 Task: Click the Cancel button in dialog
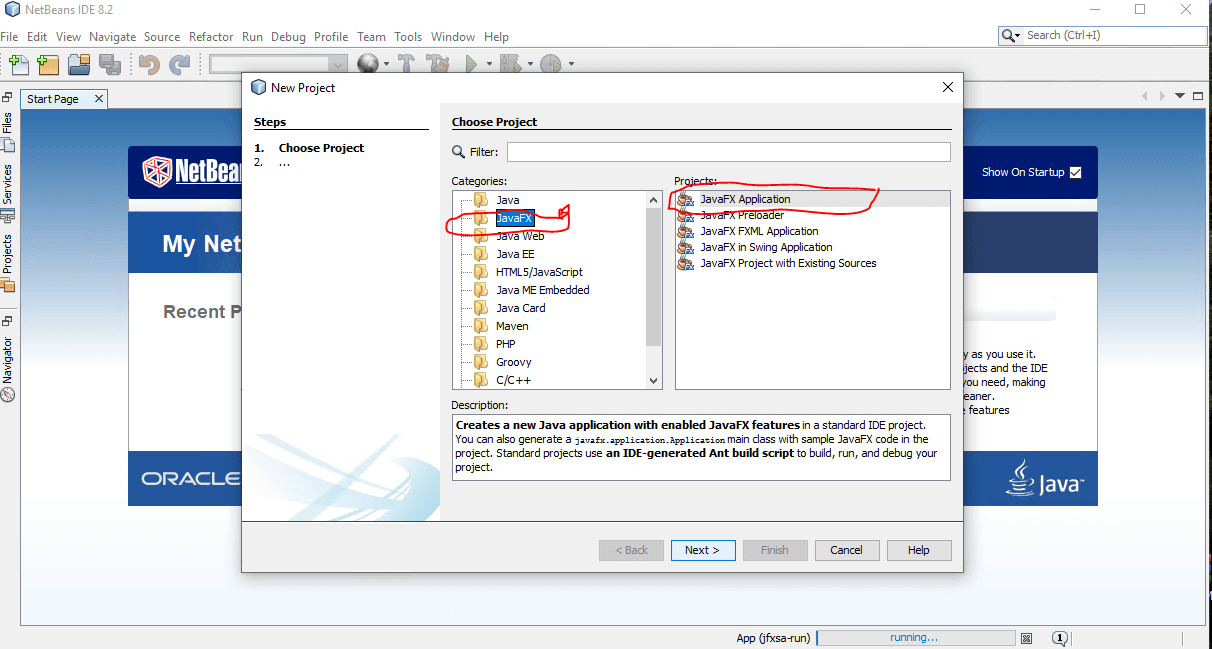pyautogui.click(x=846, y=550)
